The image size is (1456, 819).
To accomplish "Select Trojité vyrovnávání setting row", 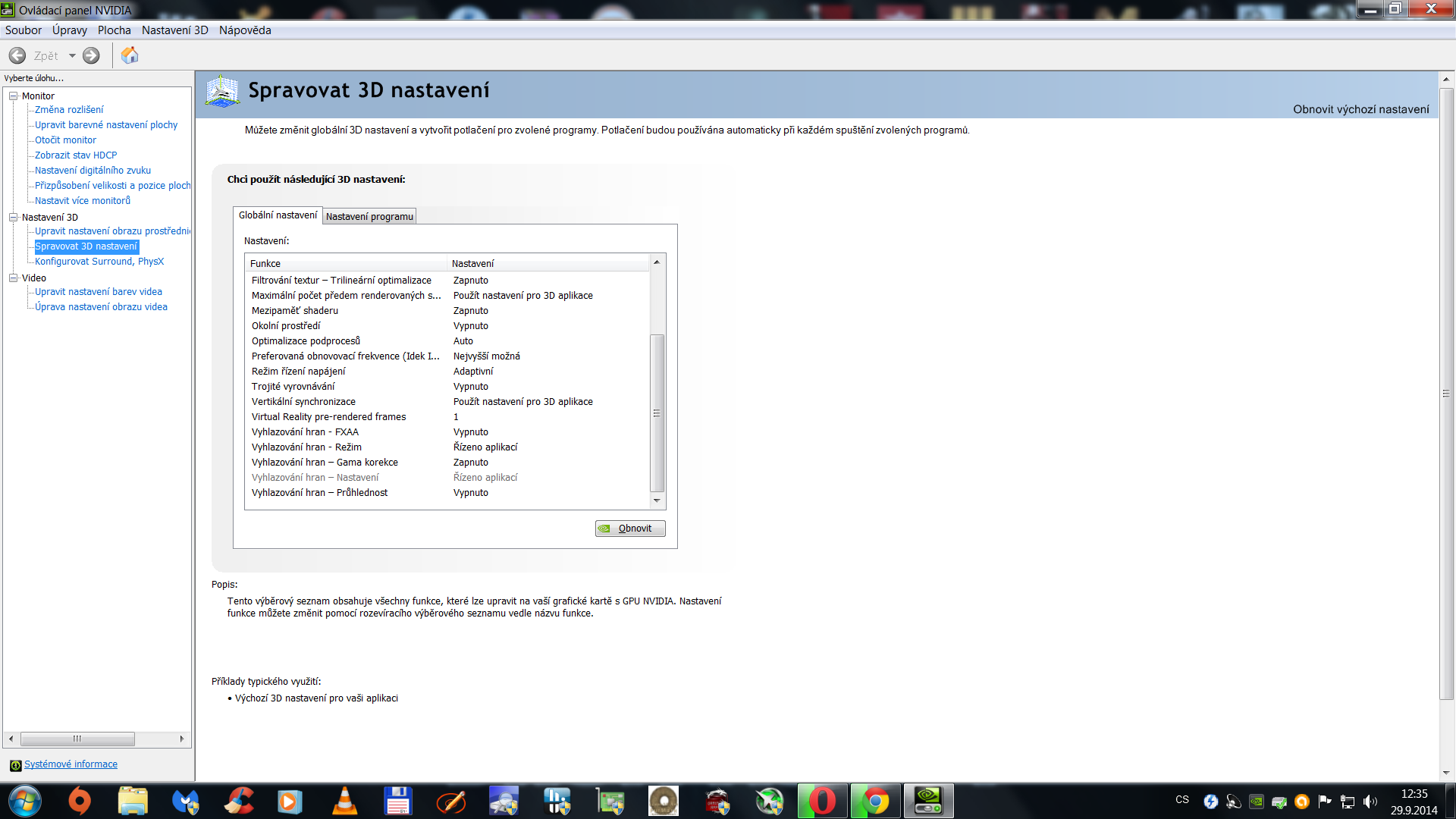I will coord(447,387).
